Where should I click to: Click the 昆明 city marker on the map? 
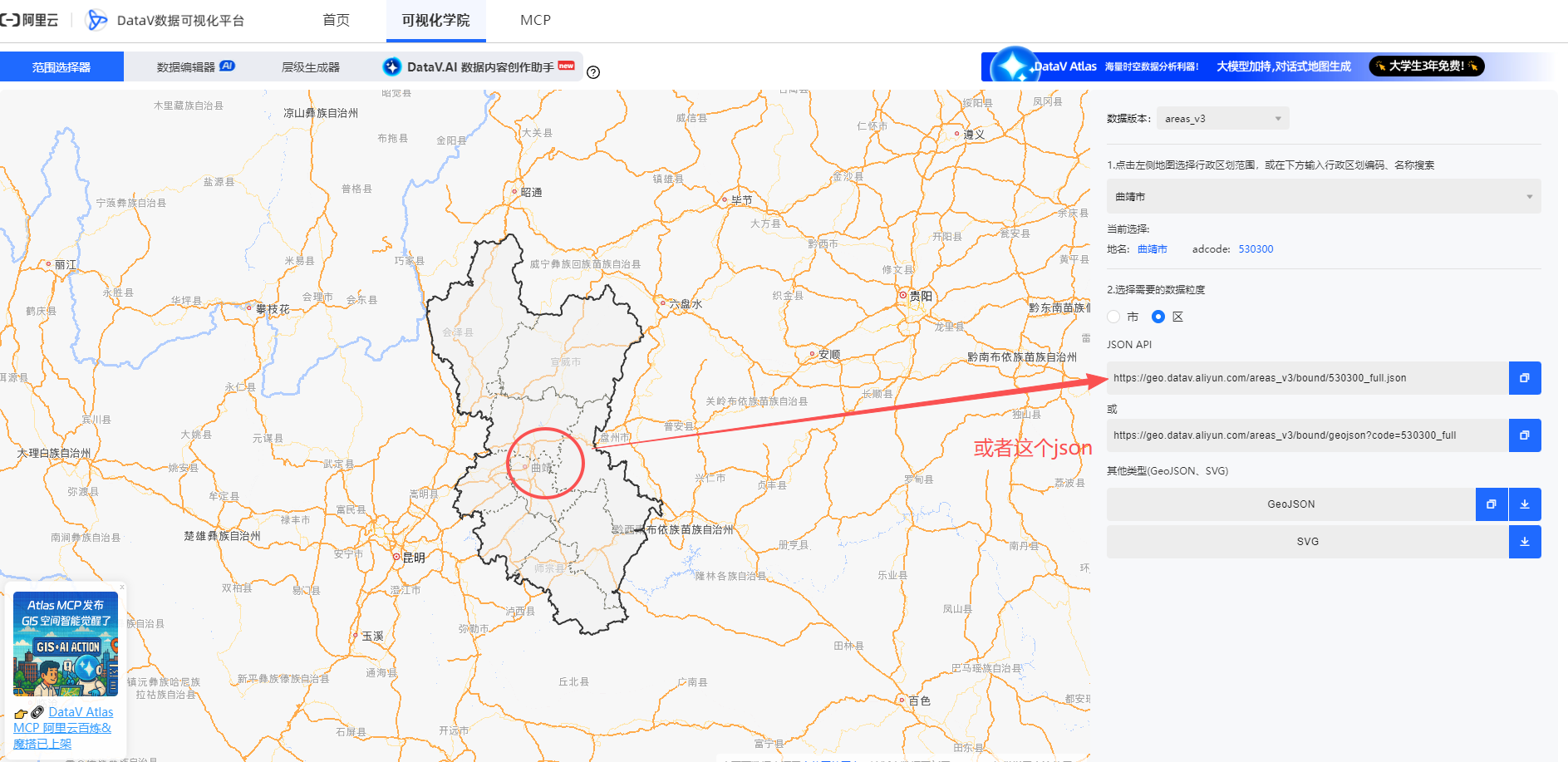[x=397, y=557]
